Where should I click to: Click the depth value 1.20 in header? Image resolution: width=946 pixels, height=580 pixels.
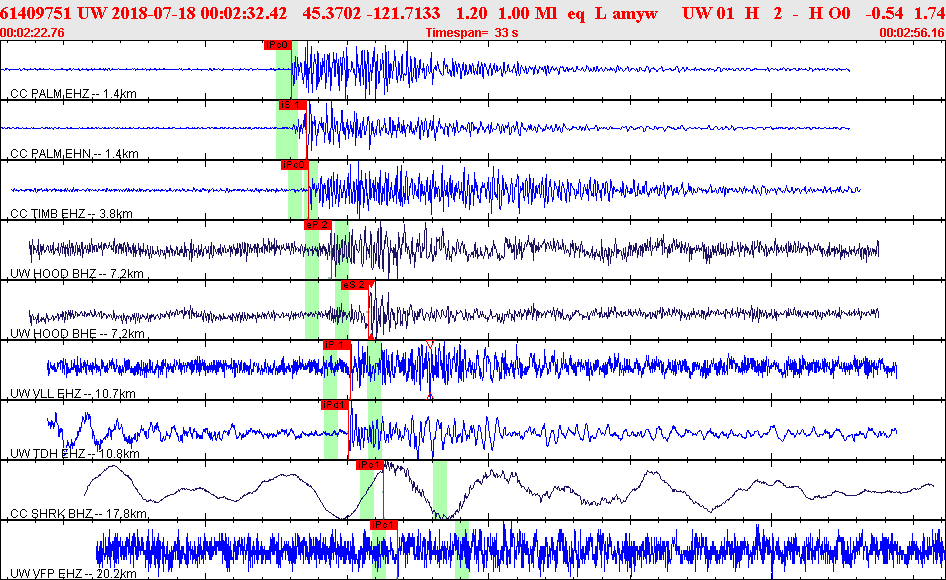pyautogui.click(x=471, y=13)
